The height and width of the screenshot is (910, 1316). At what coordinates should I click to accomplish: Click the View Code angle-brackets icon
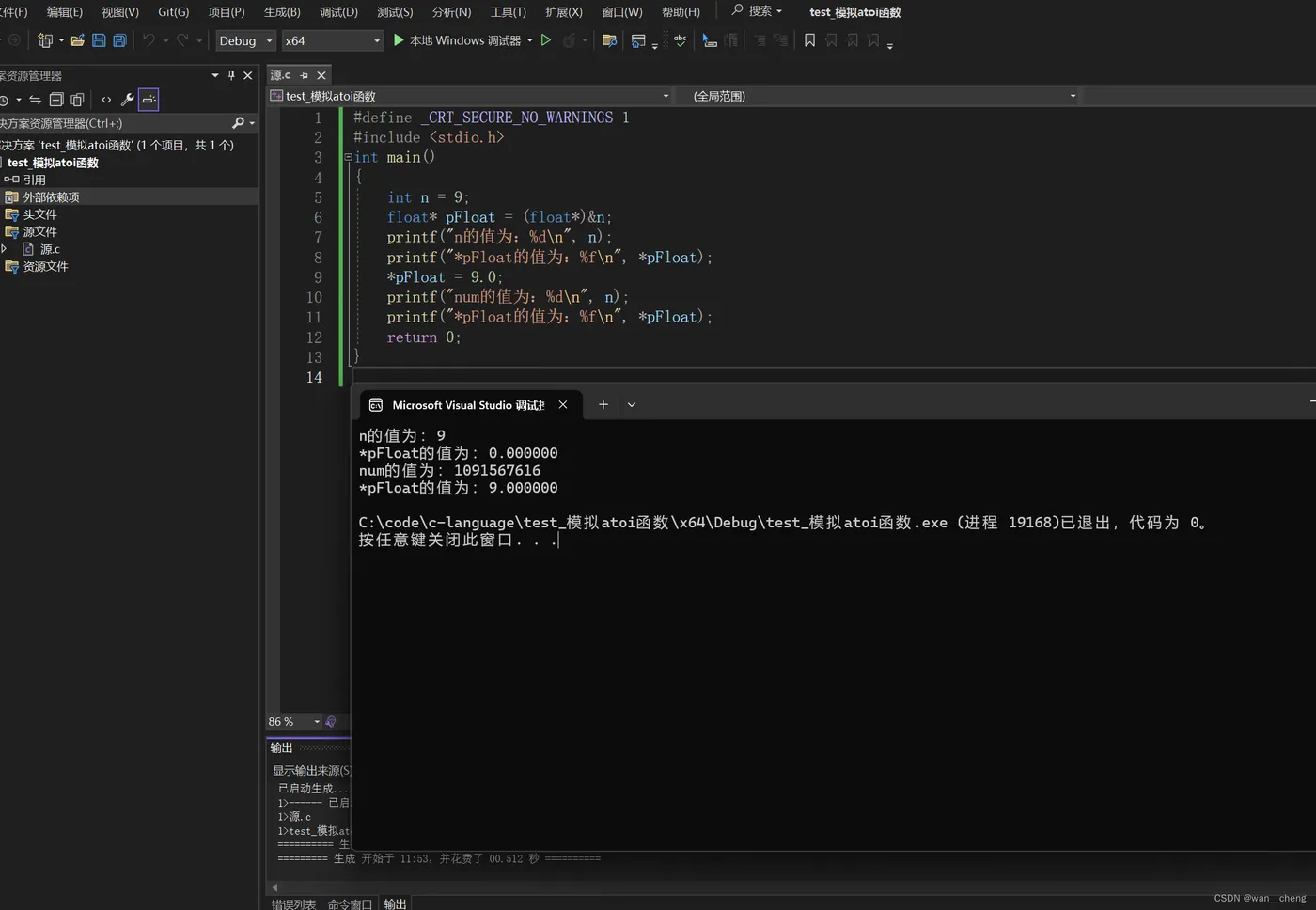(106, 100)
